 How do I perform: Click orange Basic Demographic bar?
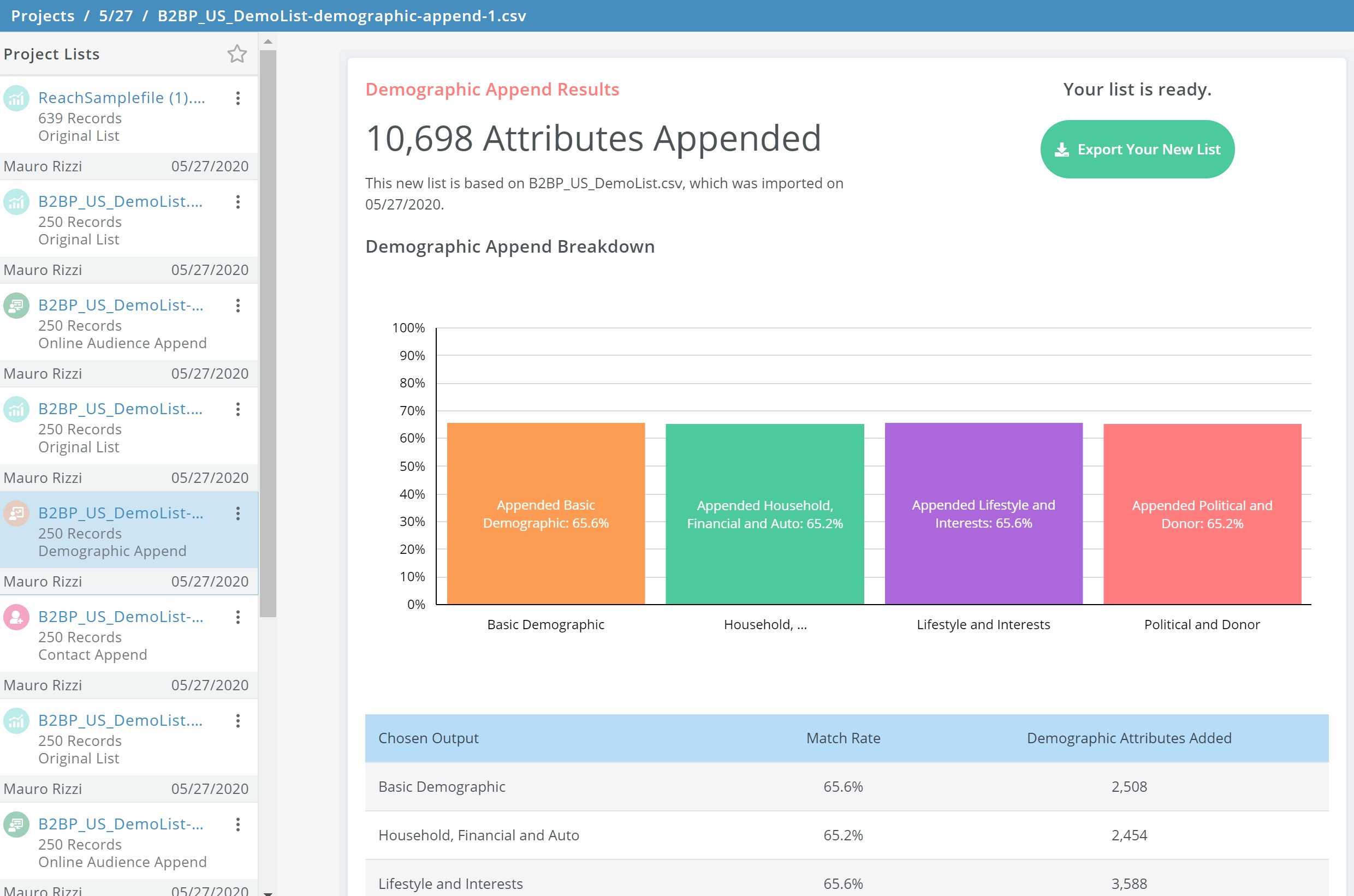point(545,513)
